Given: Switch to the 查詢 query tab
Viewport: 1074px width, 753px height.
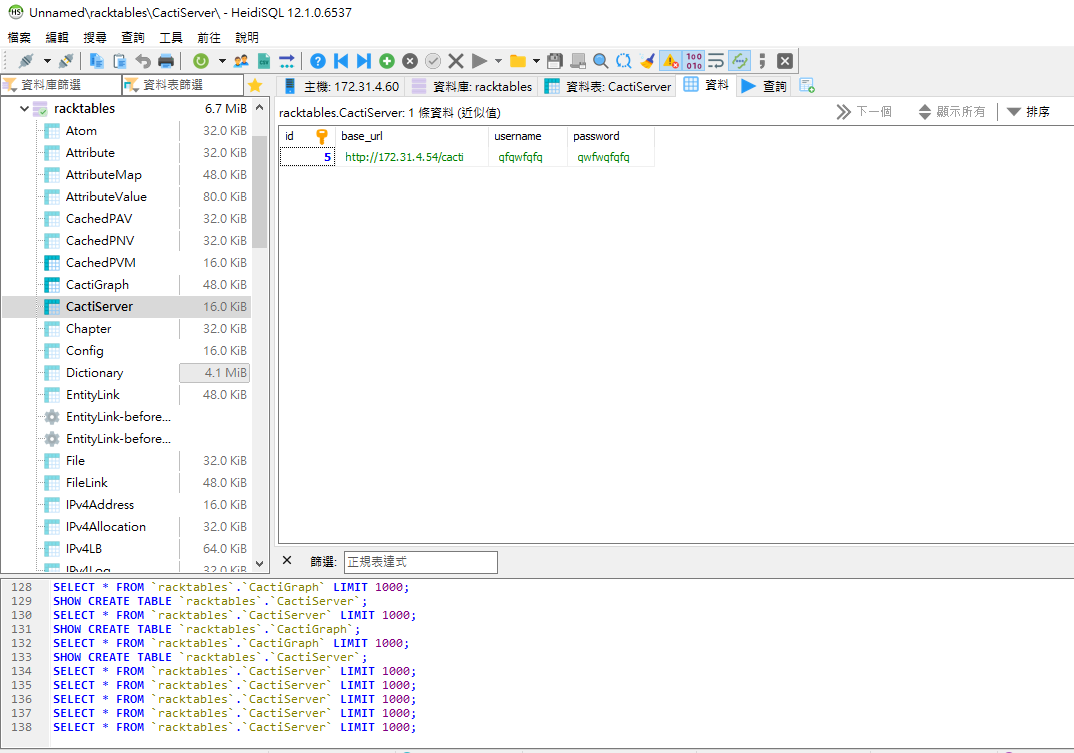Looking at the screenshot, I should [x=764, y=86].
